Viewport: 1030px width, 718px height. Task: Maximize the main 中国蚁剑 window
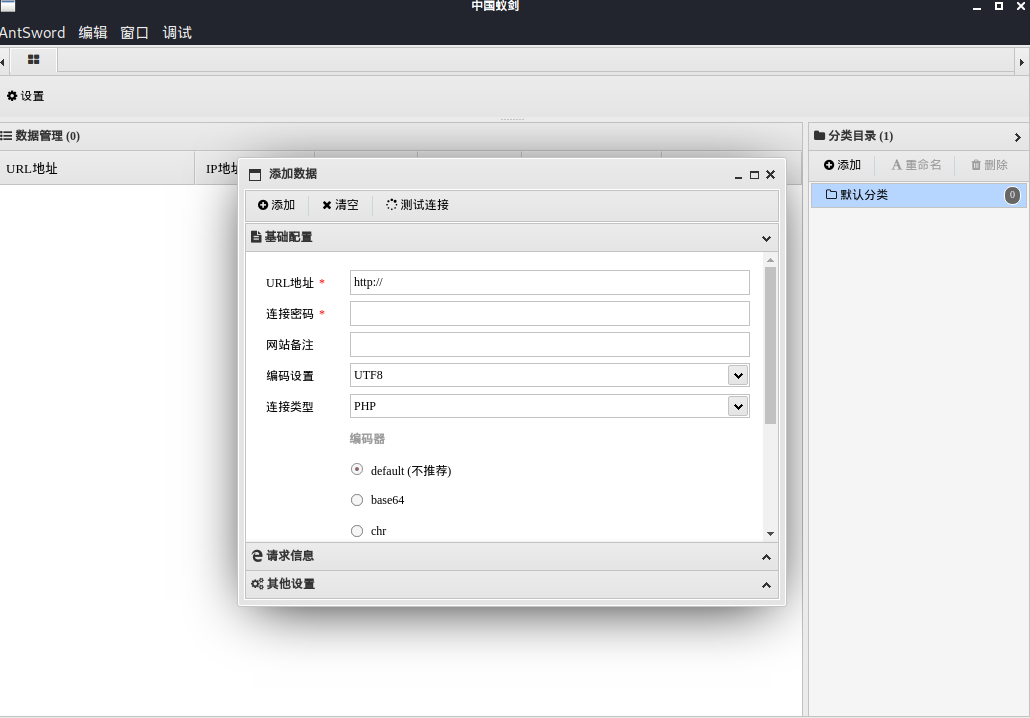pyautogui.click(x=998, y=6)
